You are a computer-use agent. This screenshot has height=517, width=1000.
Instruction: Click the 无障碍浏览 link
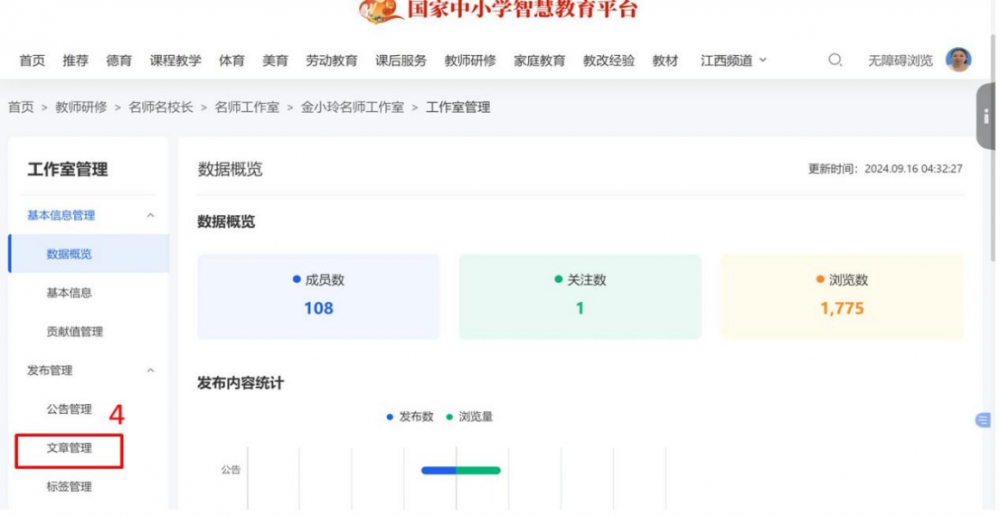click(x=900, y=61)
